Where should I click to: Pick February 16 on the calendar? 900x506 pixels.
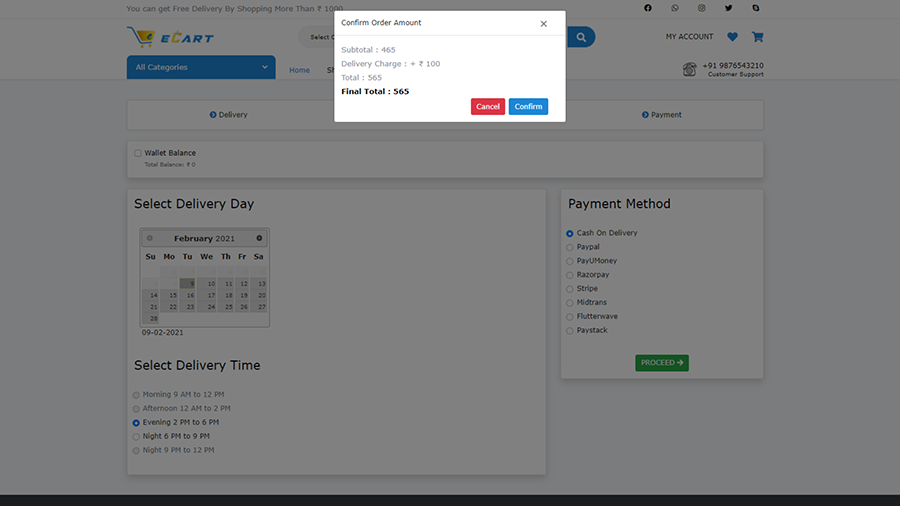coord(189,296)
